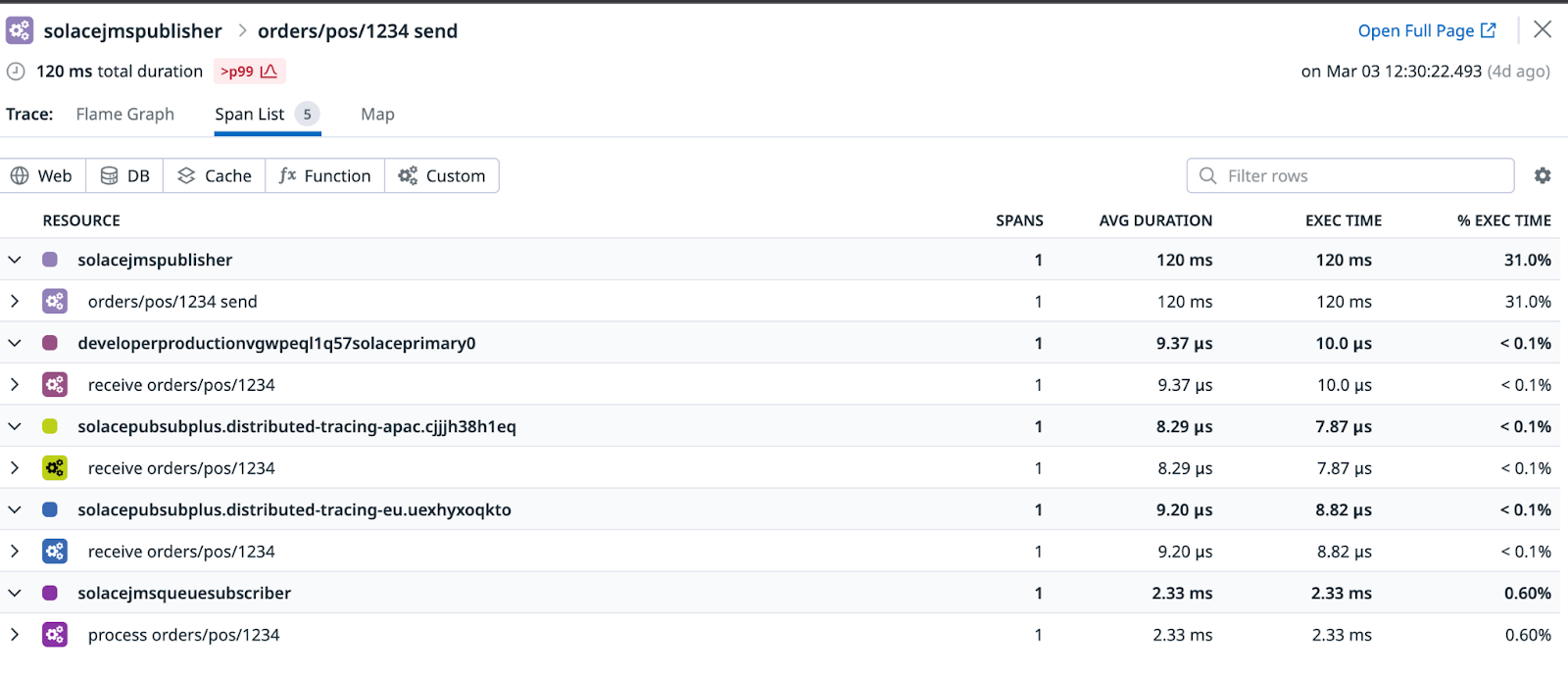This screenshot has height=674, width=1568.
Task: Toggle the Custom span type filter
Action: click(442, 175)
